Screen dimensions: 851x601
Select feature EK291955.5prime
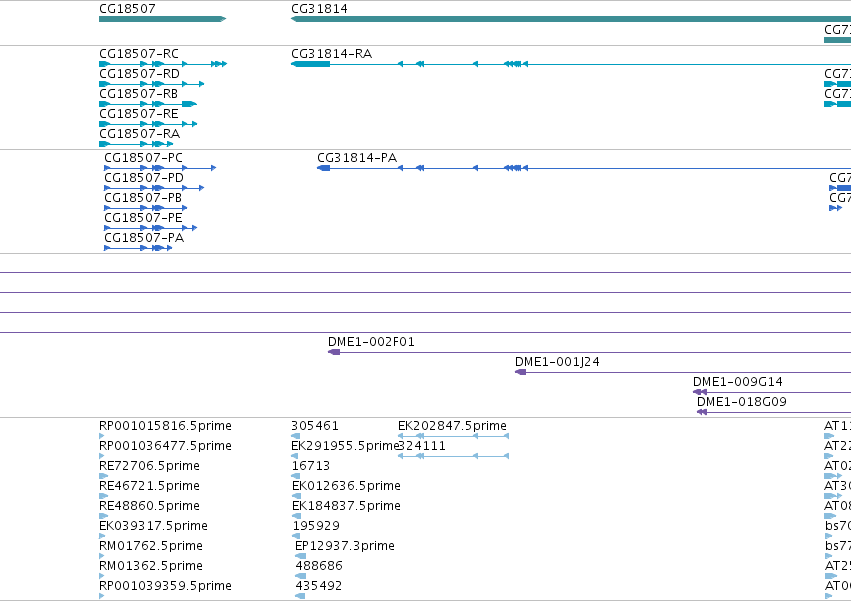tap(345, 446)
